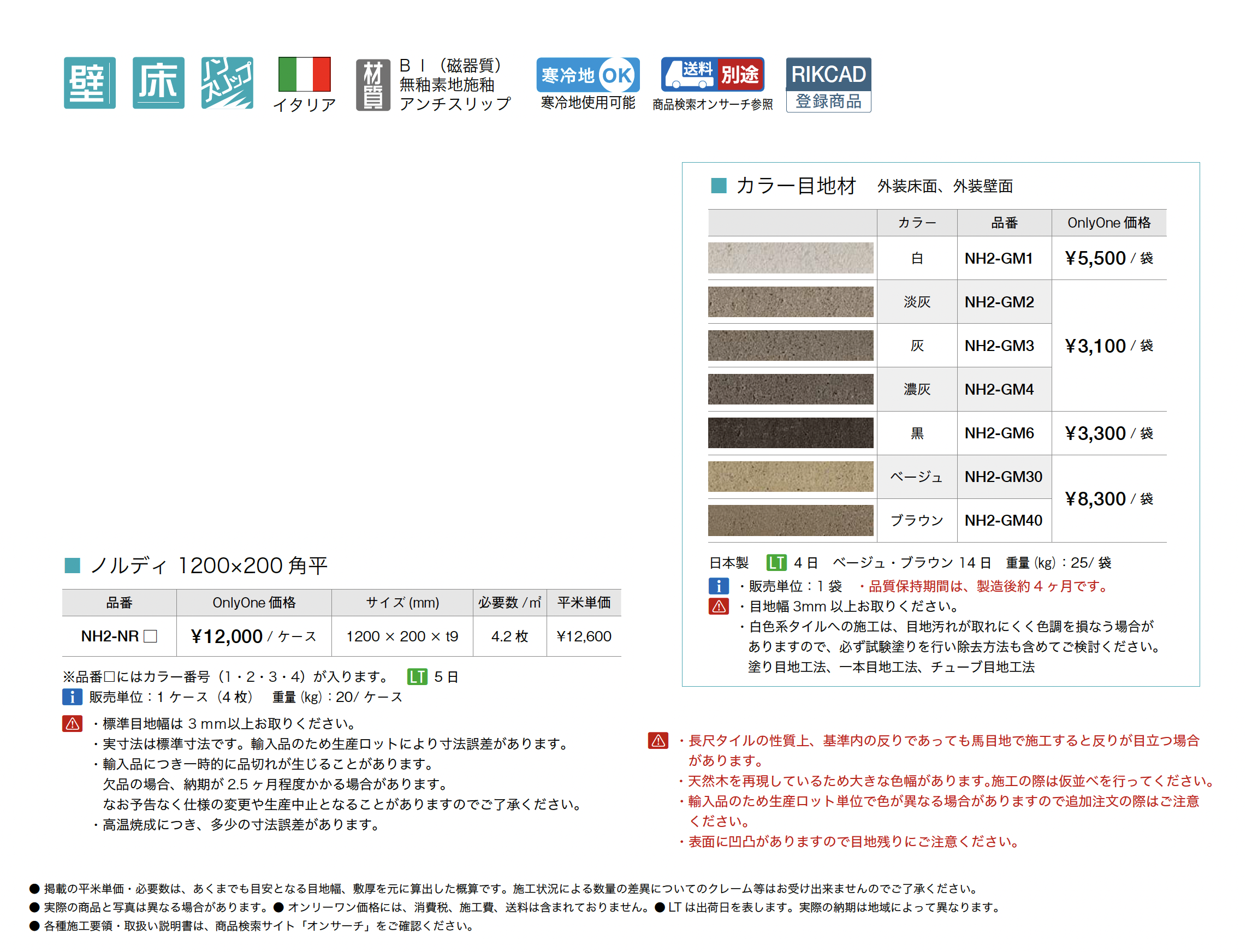1246x952 pixels.
Task: Click the green LT icon beside 4日
Action: (776, 563)
